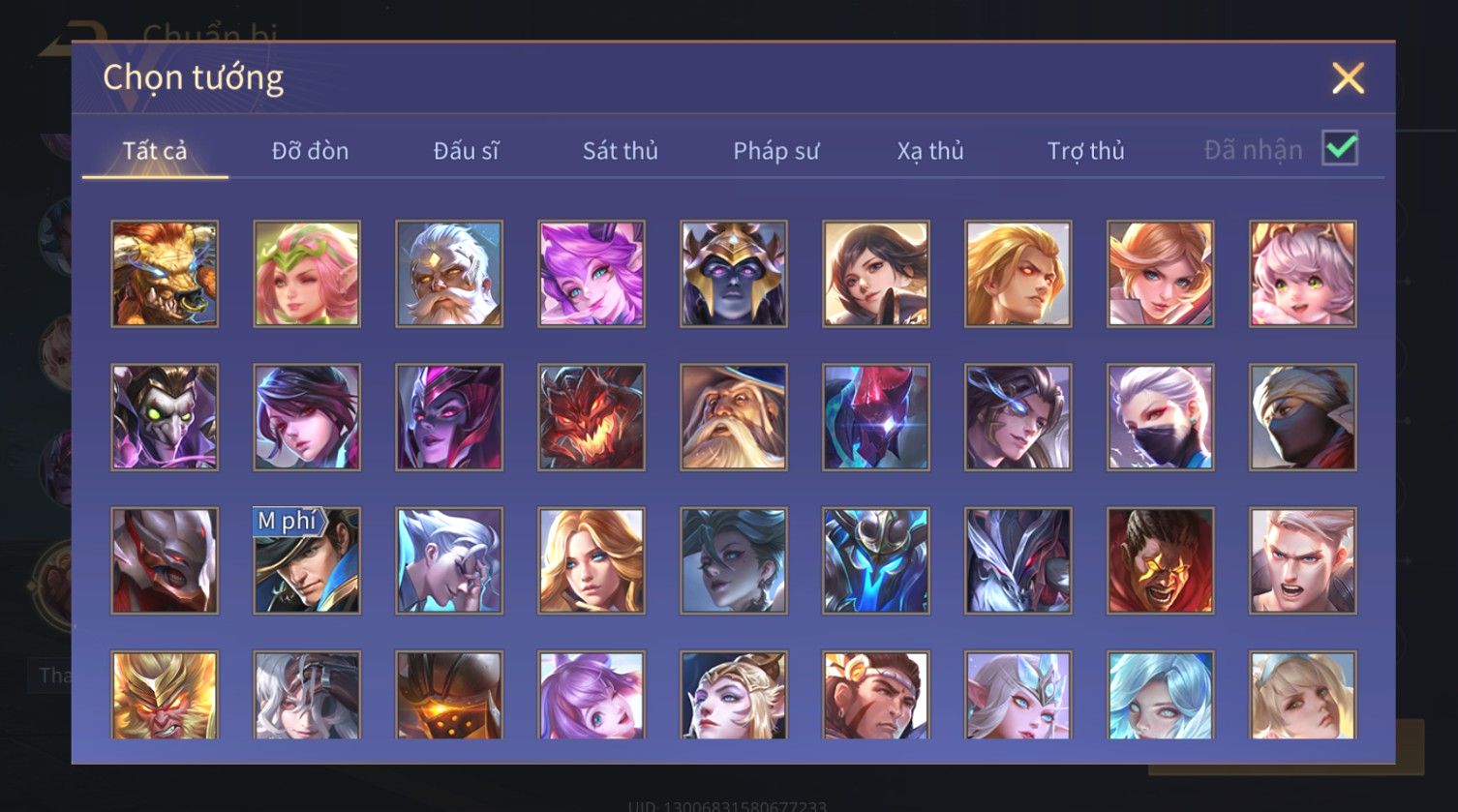Toggle the 'Đã nhận' checkbox
This screenshot has height=812, width=1458.
point(1341,149)
